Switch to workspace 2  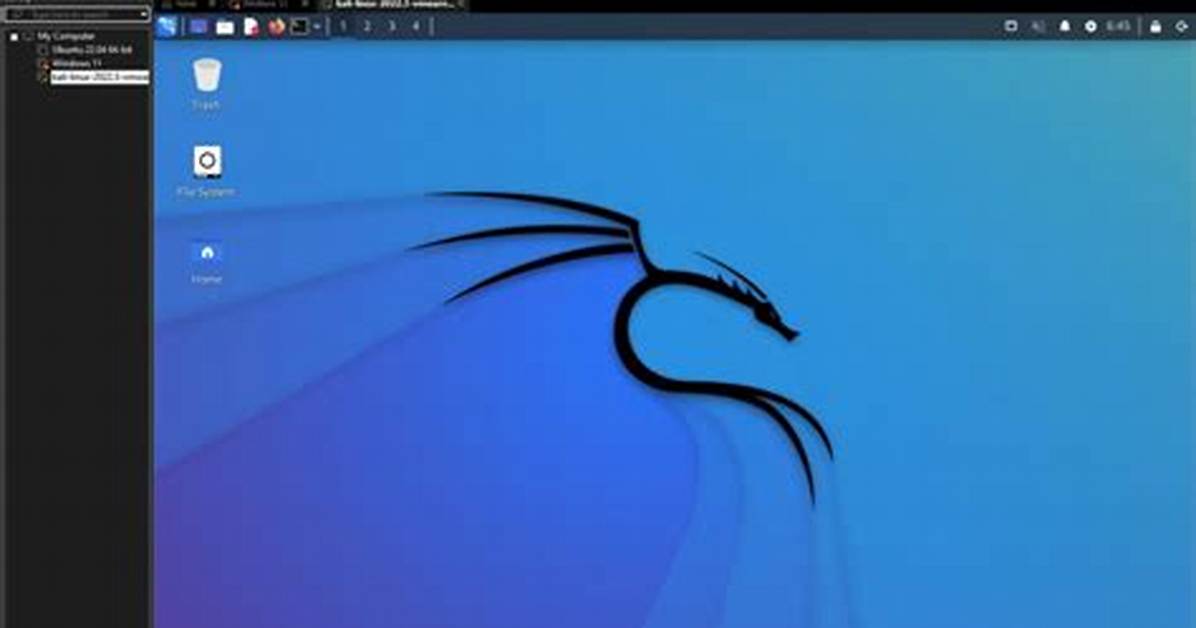coord(367,27)
